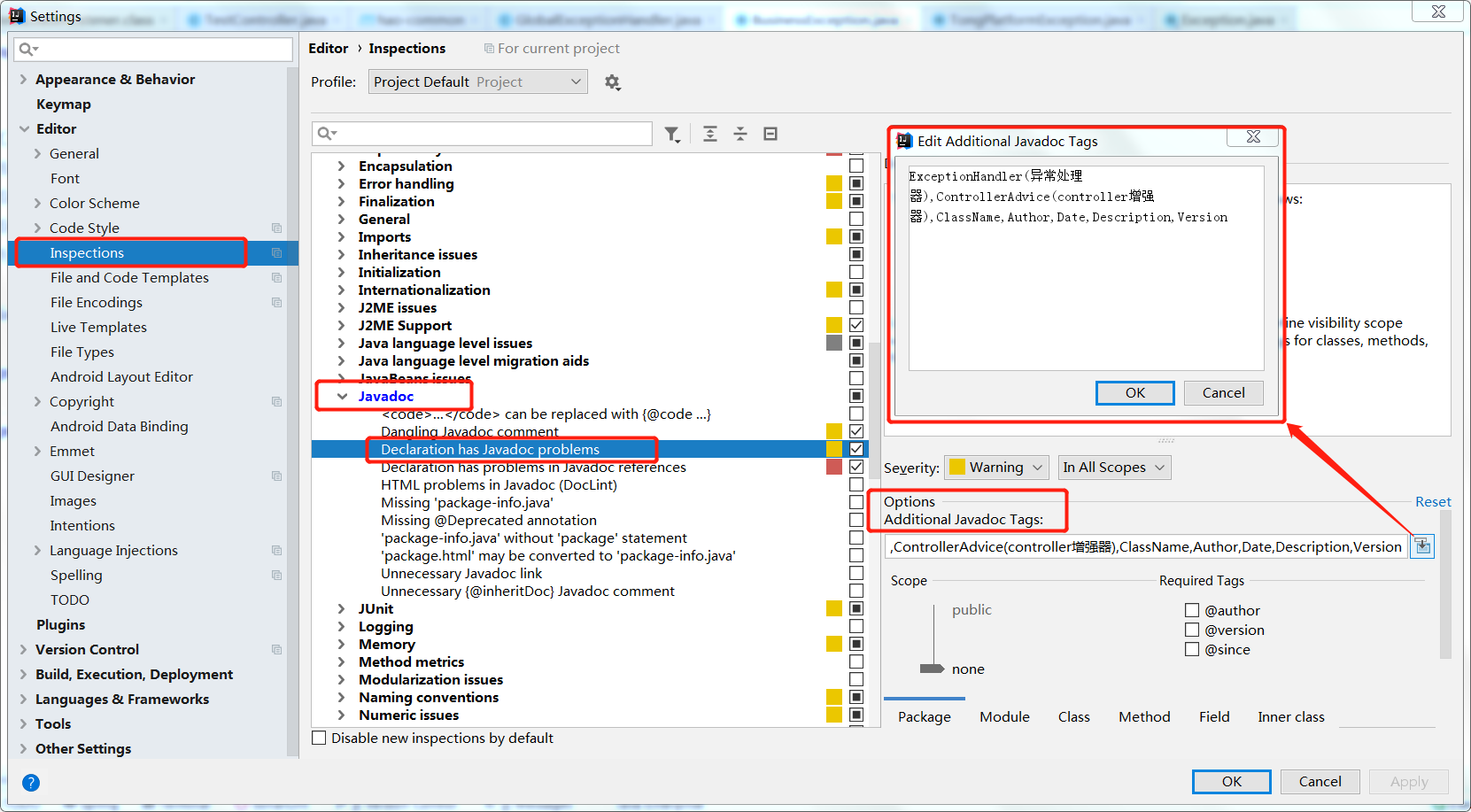Open the Severity Warning dropdown
The image size is (1471, 812).
(997, 467)
